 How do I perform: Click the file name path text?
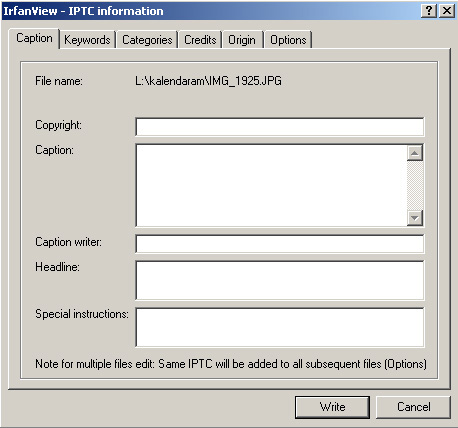pos(208,81)
